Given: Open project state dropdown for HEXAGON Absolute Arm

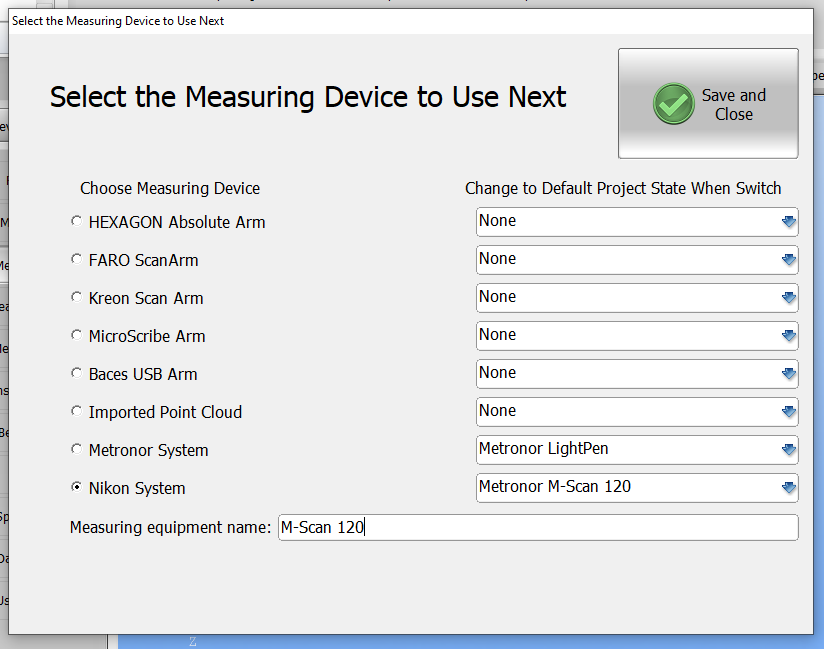Looking at the screenshot, I should tap(637, 222).
